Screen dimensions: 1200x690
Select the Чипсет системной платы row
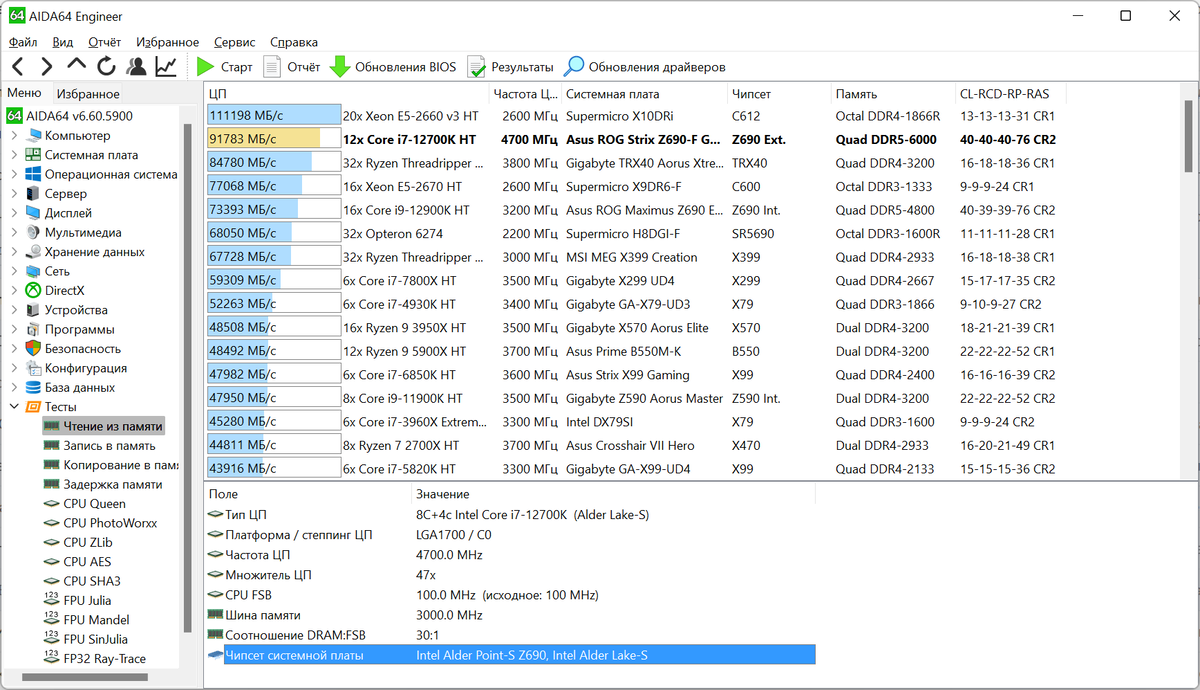pos(510,656)
